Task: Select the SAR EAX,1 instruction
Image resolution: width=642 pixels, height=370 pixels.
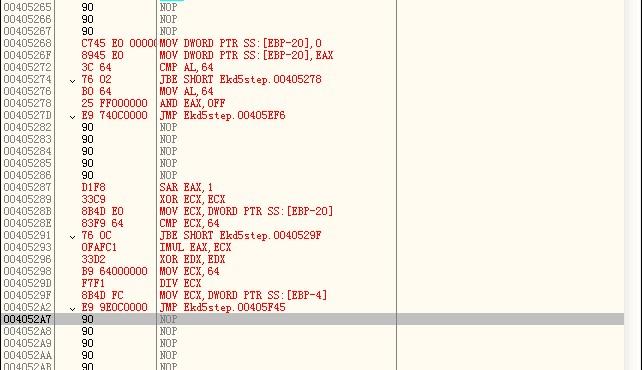Action: click(x=186, y=187)
